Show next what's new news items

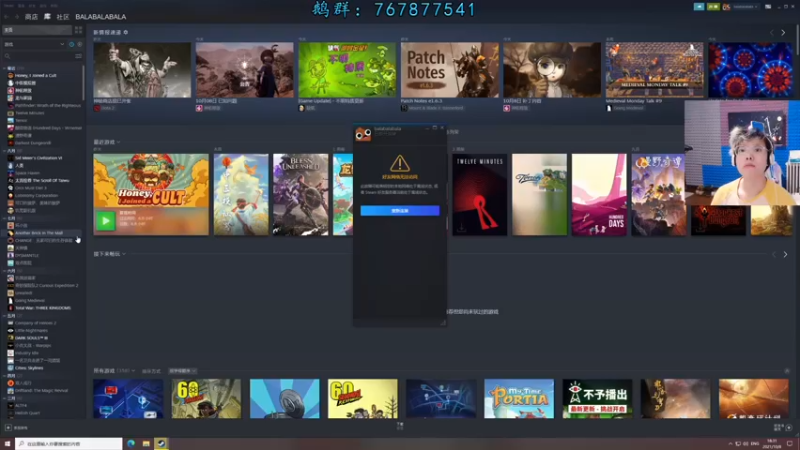(x=783, y=33)
